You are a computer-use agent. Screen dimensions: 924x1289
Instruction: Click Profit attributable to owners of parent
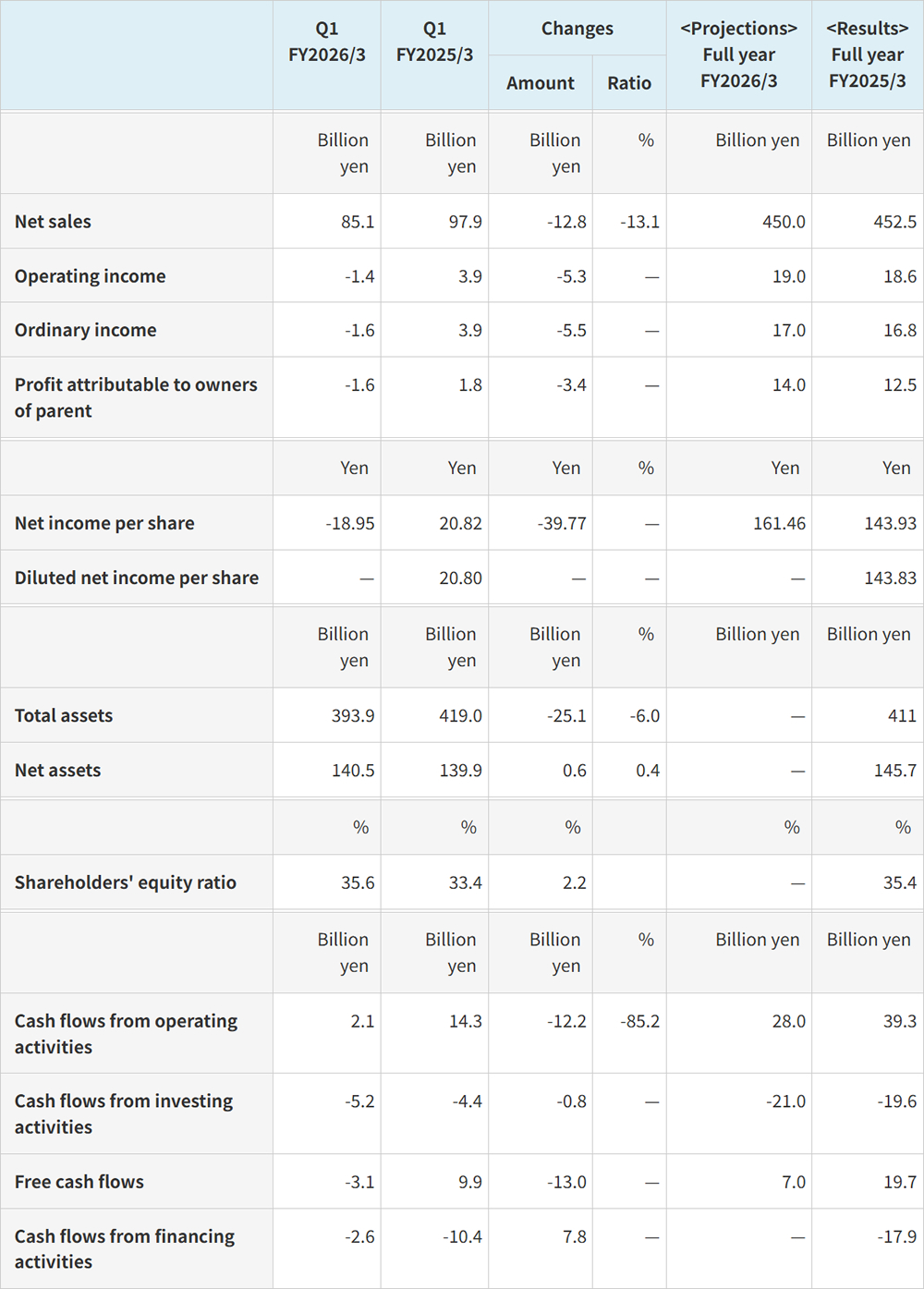coord(136,397)
